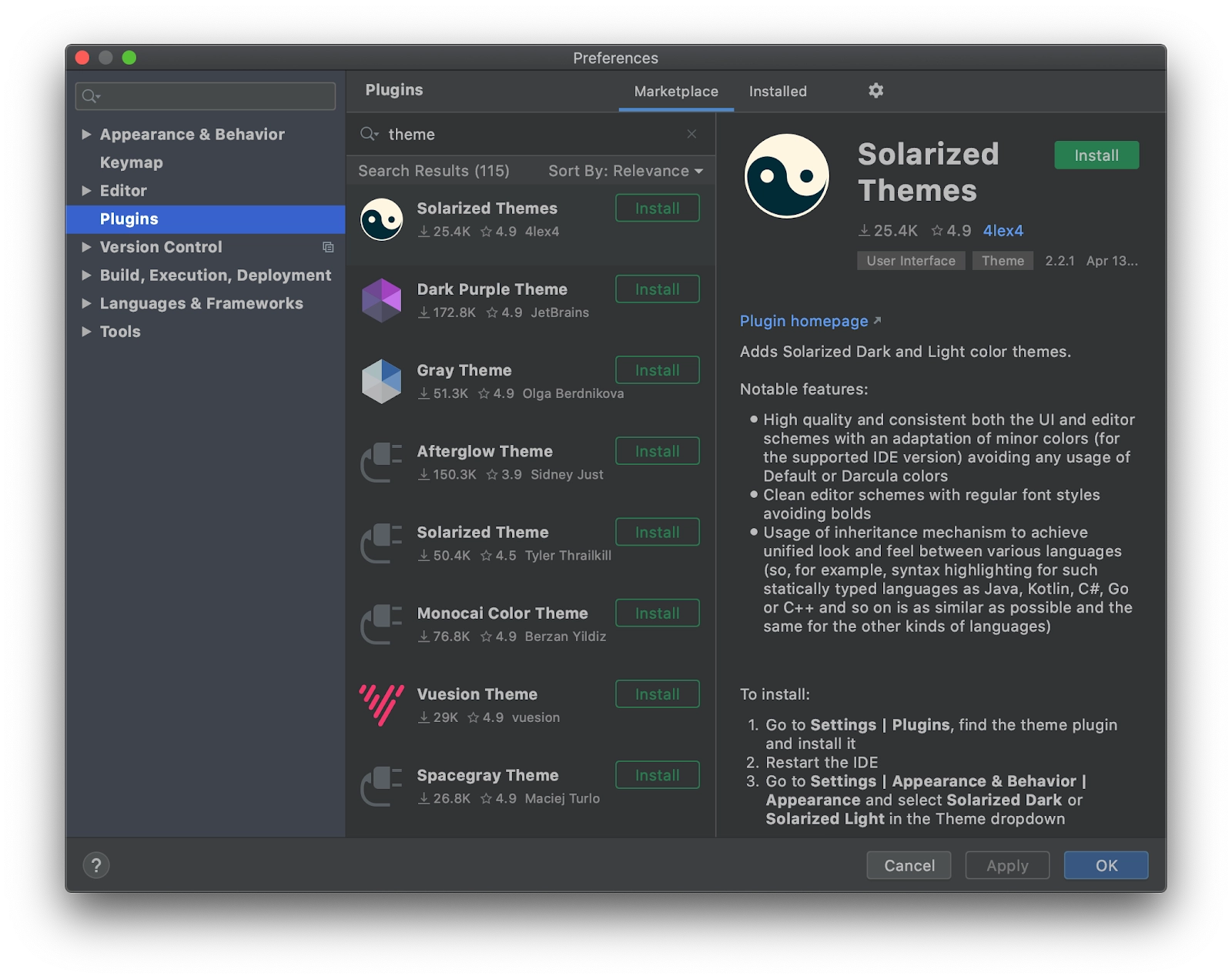Open help with the question mark button
The image size is (1232, 979).
96,865
